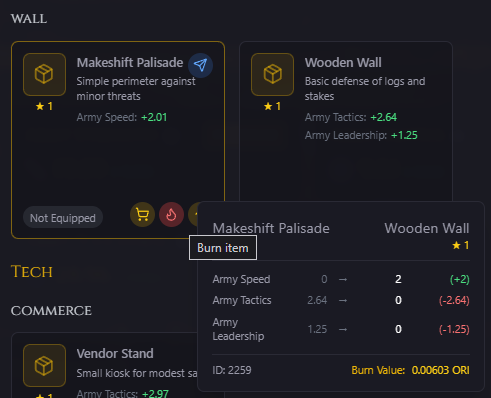Viewport: 491px width, 398px height.
Task: Click the Army Speed row in comparison
Action: [x=341, y=279]
